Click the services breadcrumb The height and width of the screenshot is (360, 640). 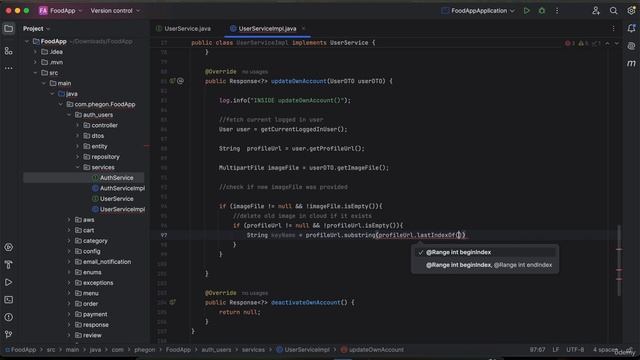tap(253, 350)
